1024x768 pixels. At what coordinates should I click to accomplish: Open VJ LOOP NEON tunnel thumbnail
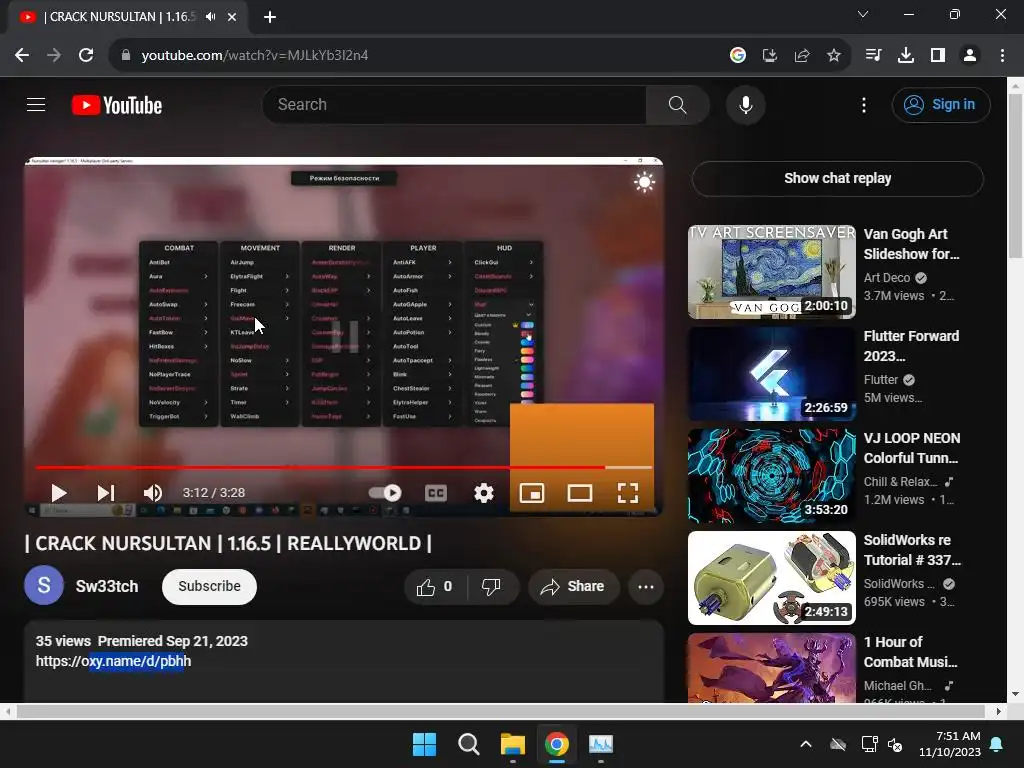[x=771, y=475]
